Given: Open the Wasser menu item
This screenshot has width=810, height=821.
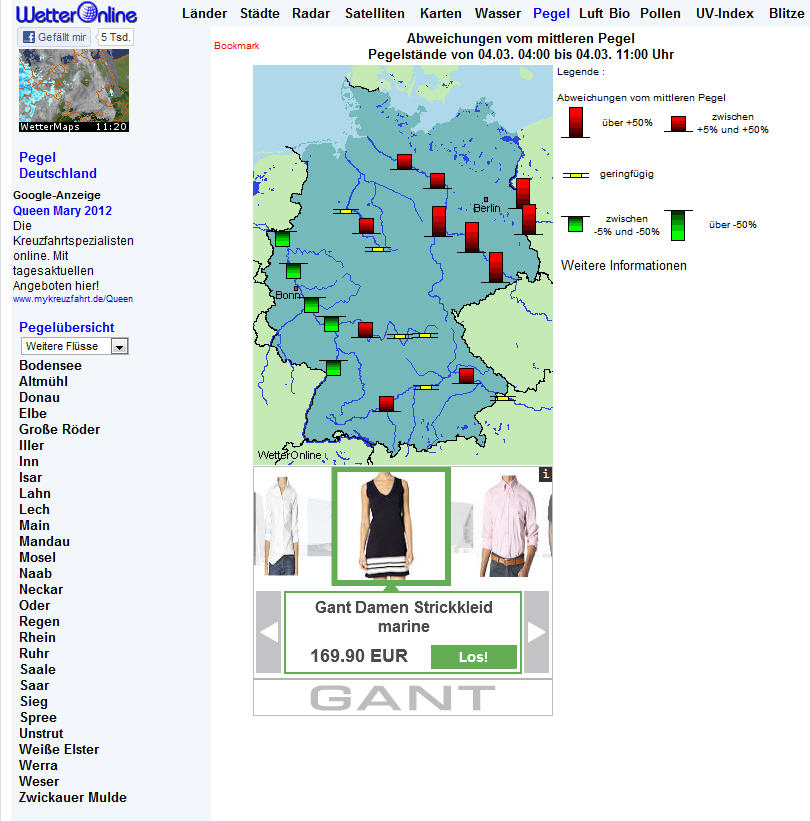Looking at the screenshot, I should pos(497,14).
